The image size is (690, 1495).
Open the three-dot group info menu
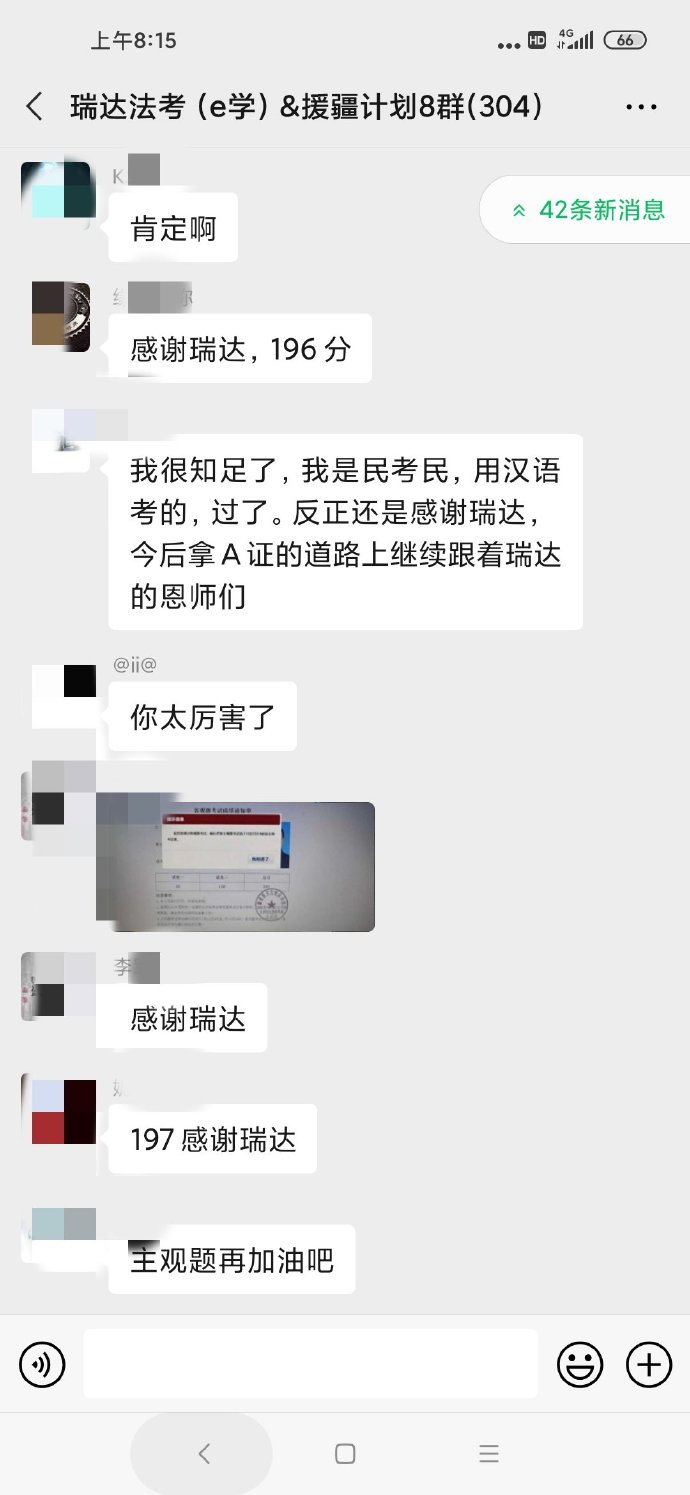pyautogui.click(x=641, y=107)
